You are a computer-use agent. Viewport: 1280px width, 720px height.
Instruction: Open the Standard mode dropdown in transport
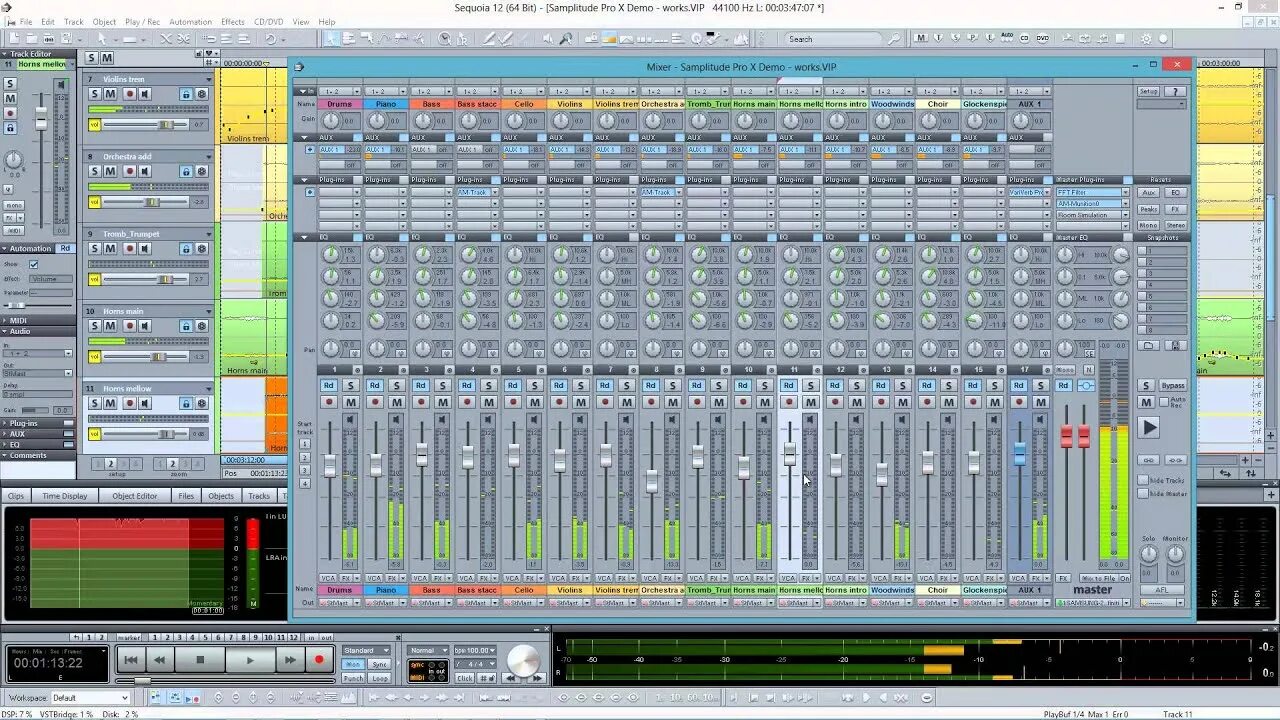pos(365,651)
